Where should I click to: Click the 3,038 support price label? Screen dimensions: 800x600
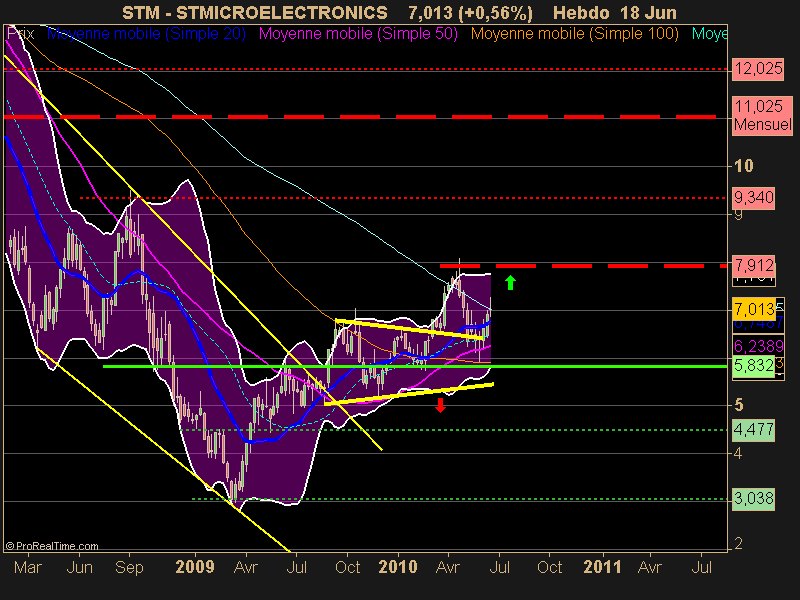click(754, 498)
